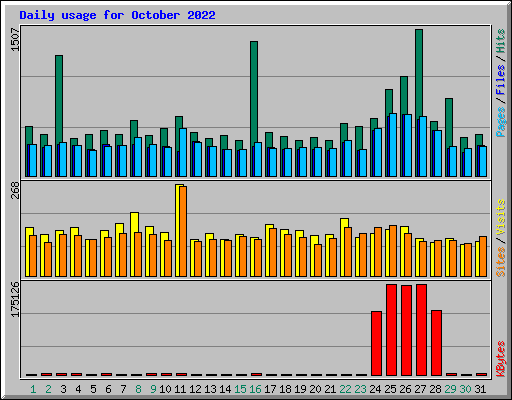Click the orange "Sites" legend label
This screenshot has height=400, width=512.
click(500, 262)
